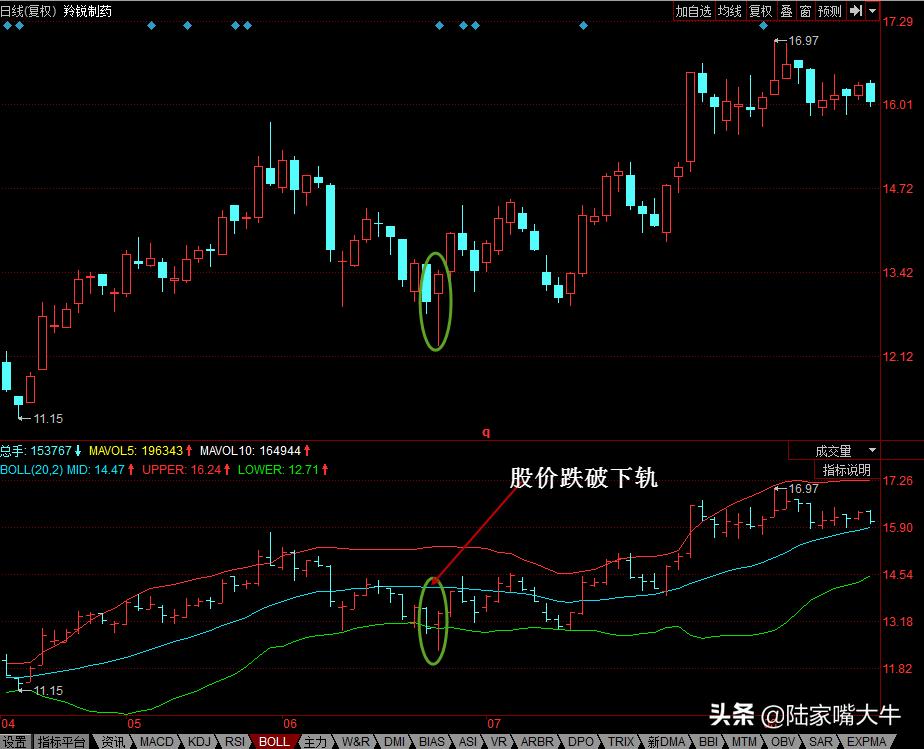Open the 资讯 news tab

point(113,741)
